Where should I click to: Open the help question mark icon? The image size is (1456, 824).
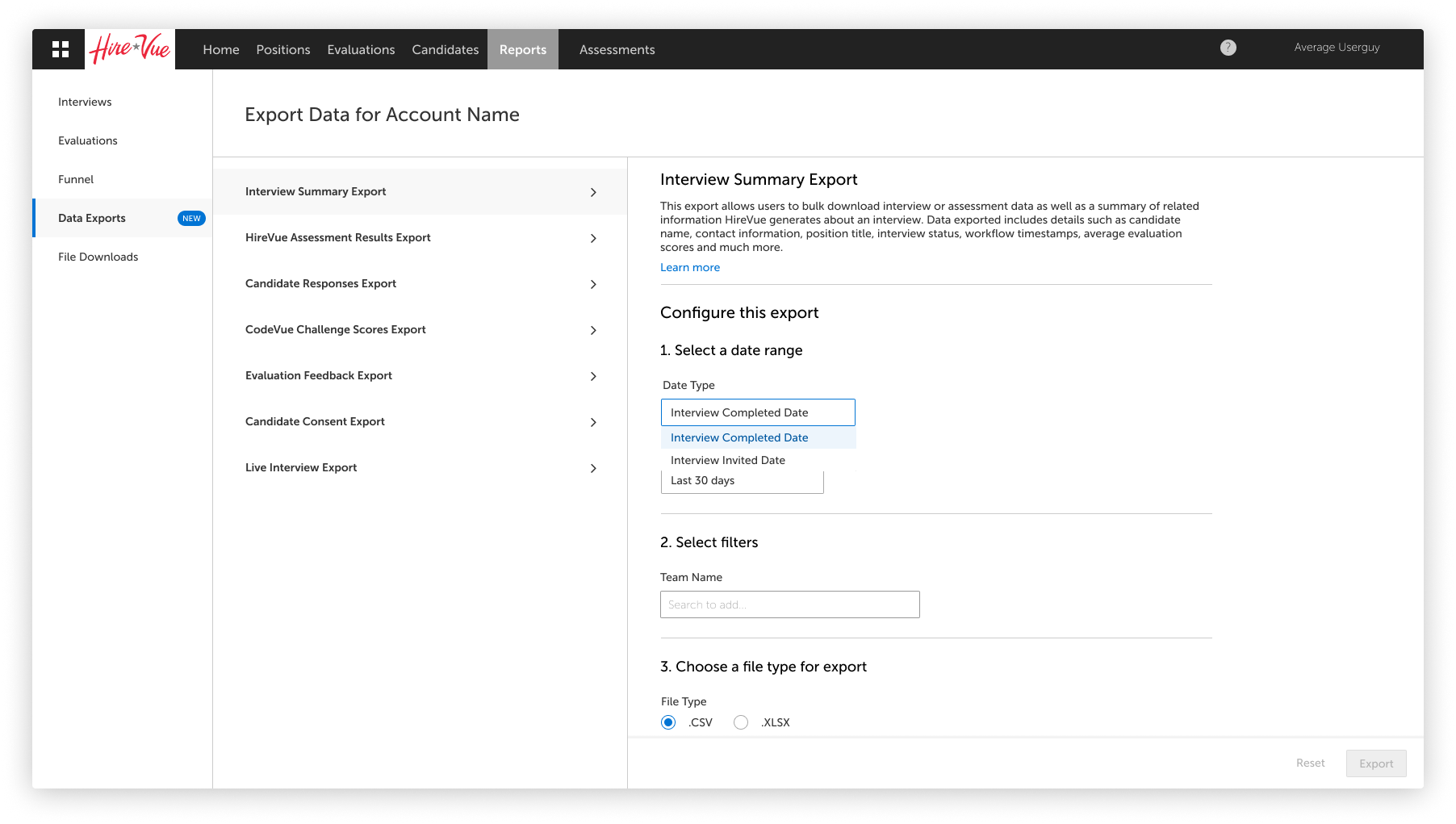pos(1228,48)
